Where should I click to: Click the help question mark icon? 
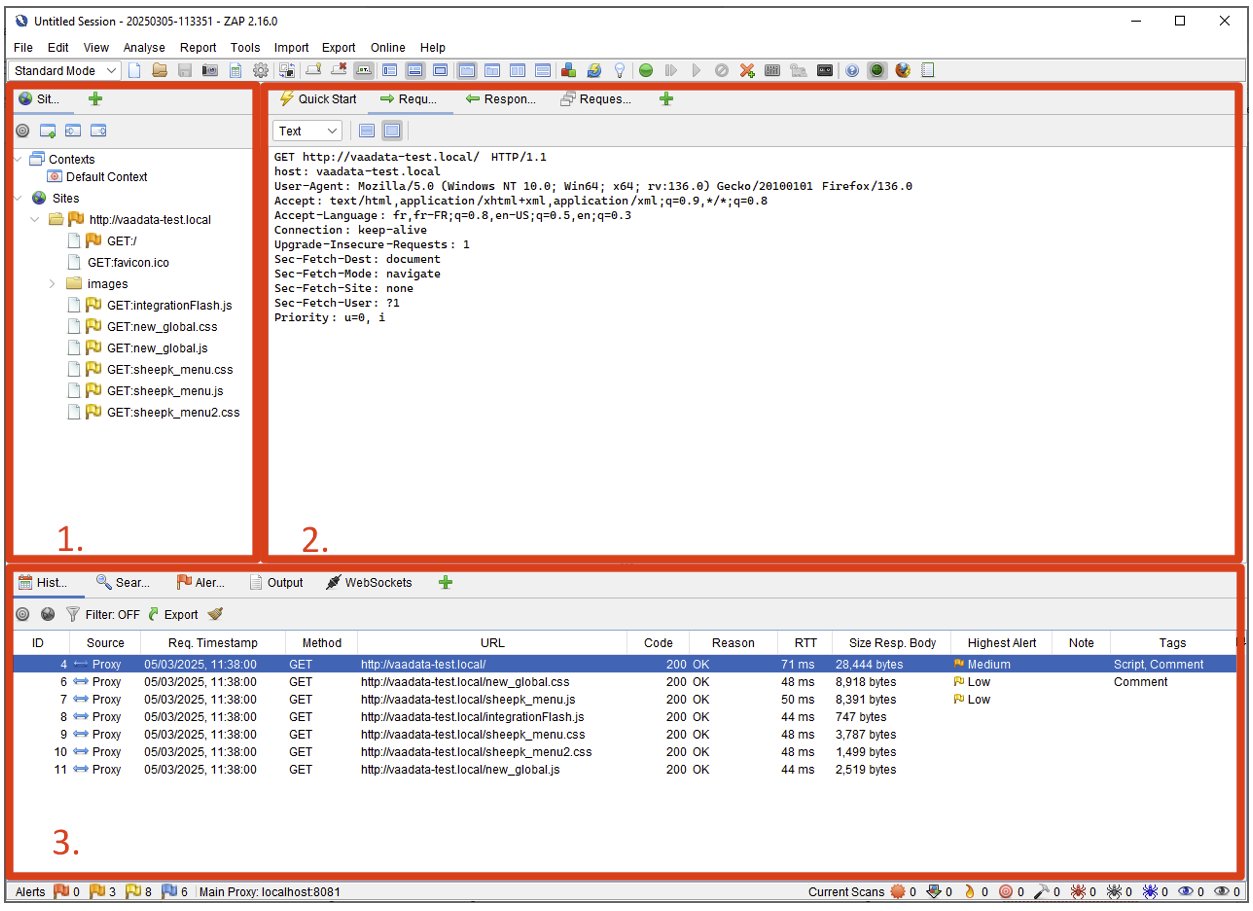[852, 71]
